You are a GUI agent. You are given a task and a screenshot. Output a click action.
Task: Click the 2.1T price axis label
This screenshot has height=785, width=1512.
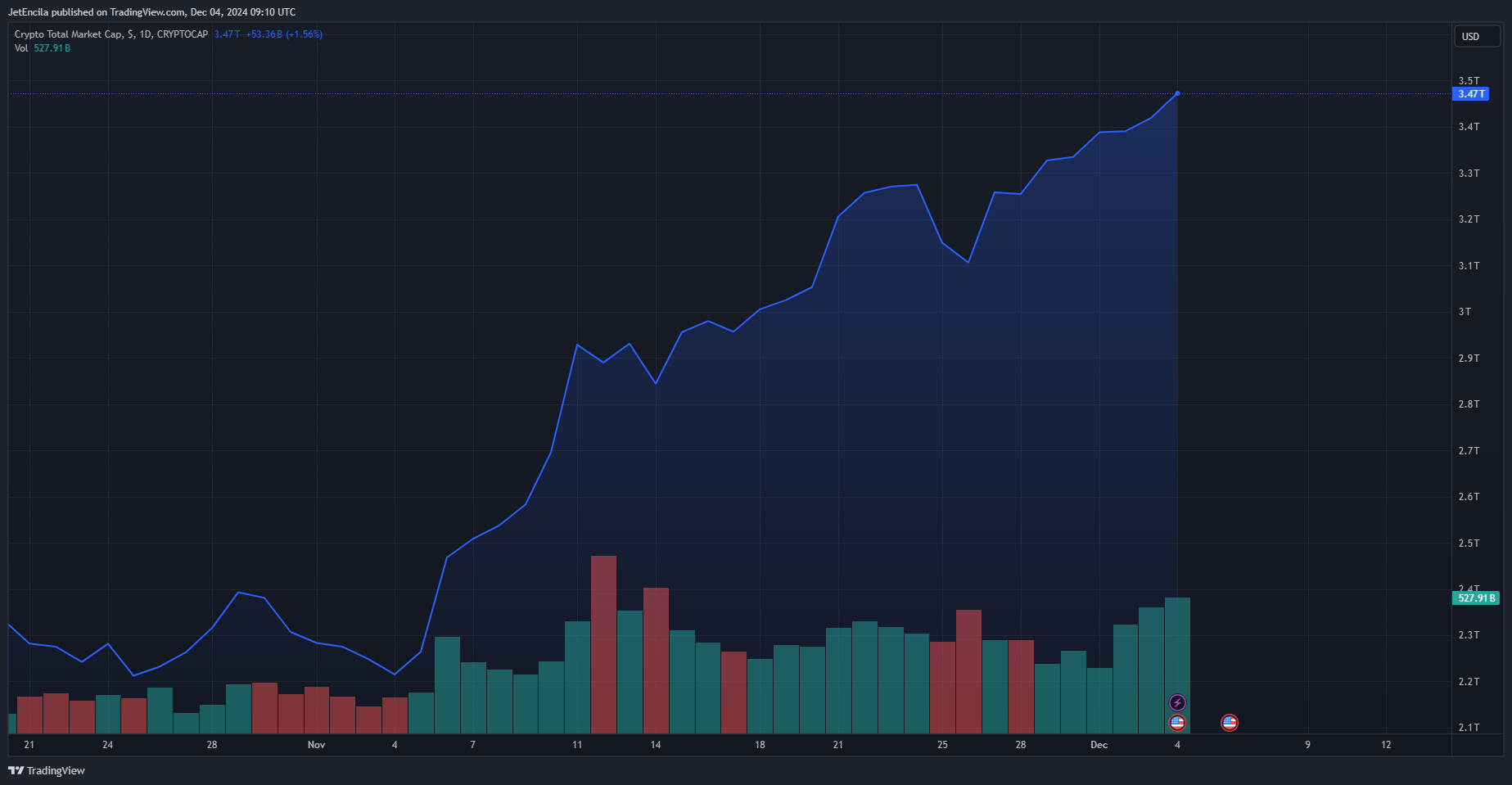pyautogui.click(x=1469, y=728)
